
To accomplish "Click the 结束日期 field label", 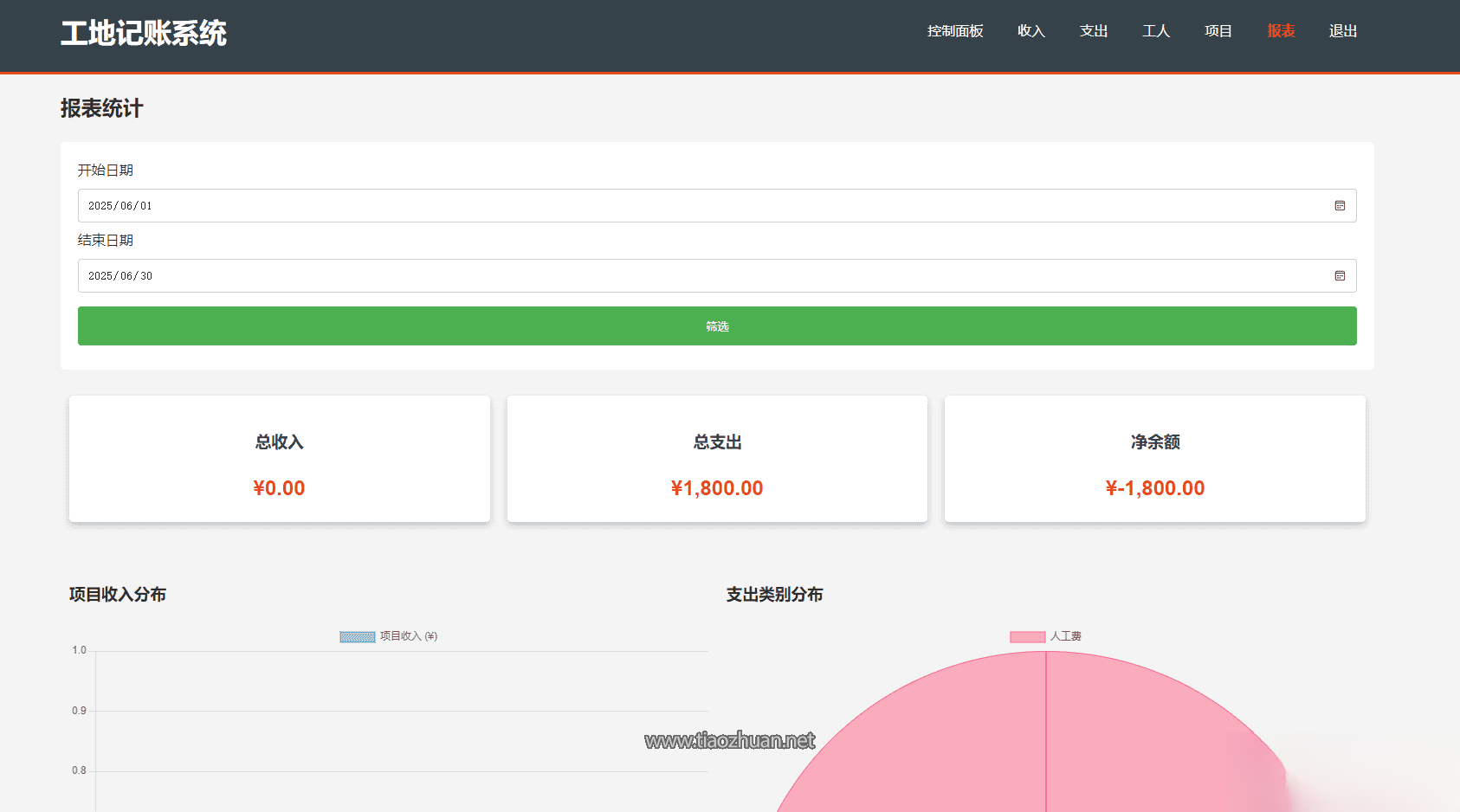I will [x=106, y=241].
